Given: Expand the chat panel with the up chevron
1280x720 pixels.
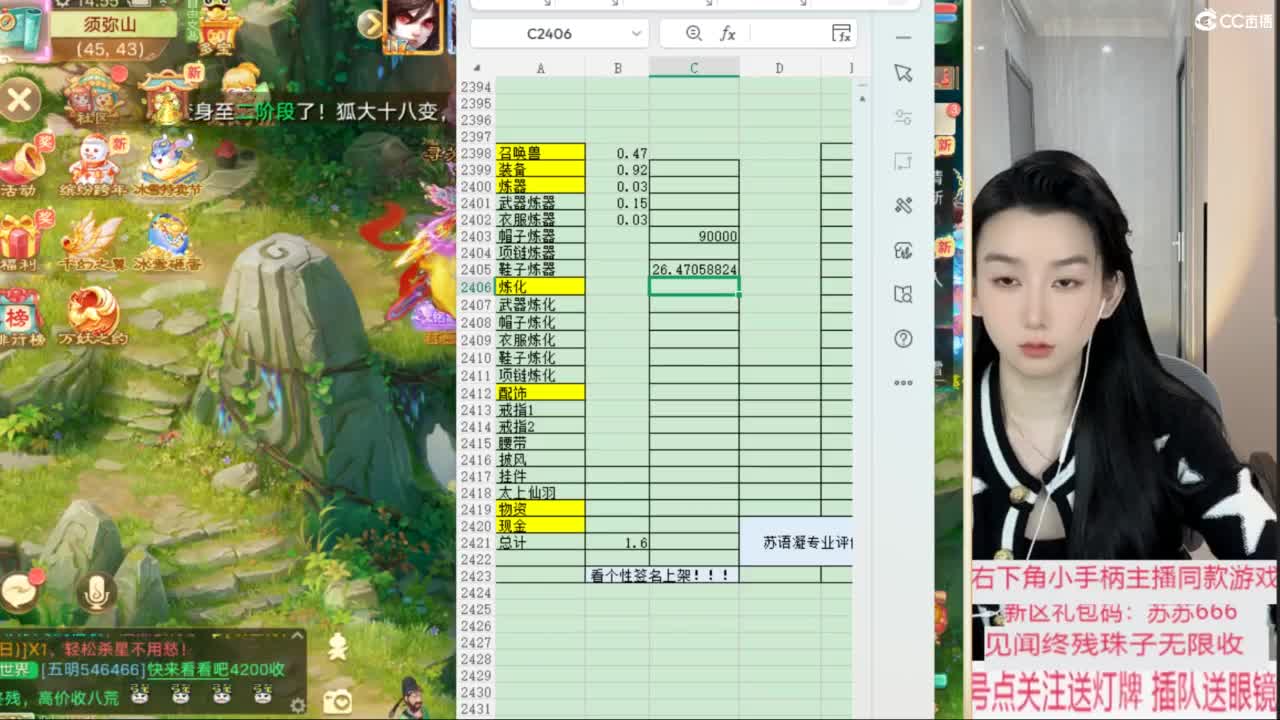Looking at the screenshot, I should [297, 635].
